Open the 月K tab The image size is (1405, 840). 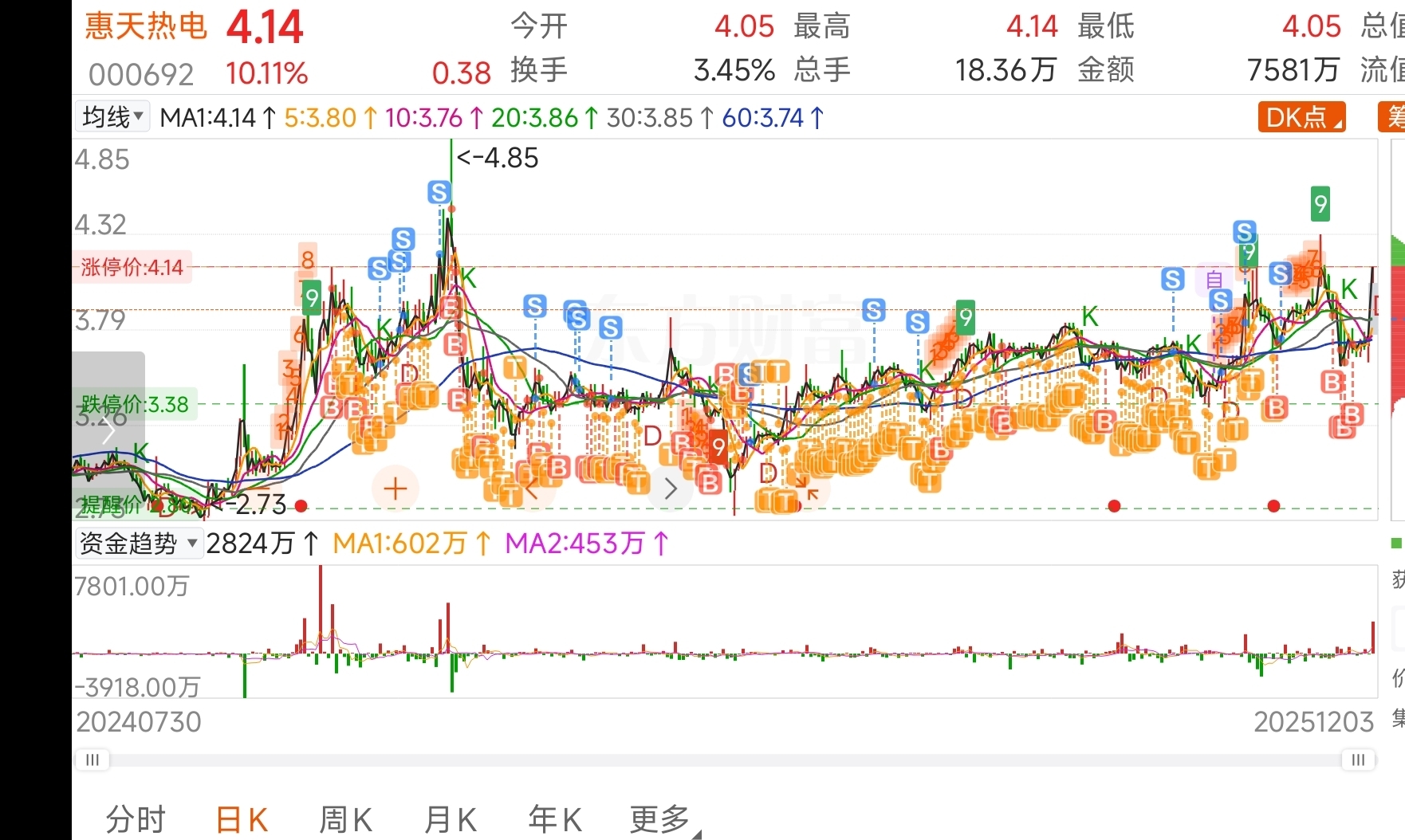pyautogui.click(x=450, y=819)
